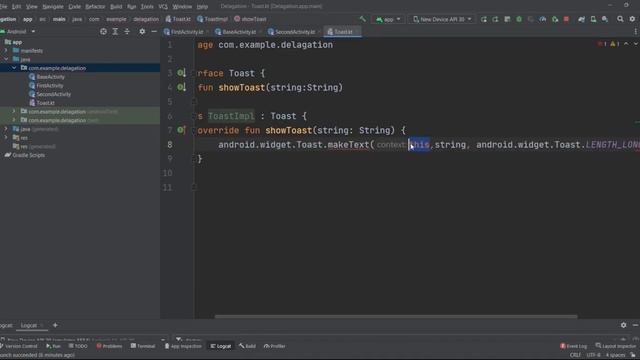Open Version Control tool window

(18, 346)
